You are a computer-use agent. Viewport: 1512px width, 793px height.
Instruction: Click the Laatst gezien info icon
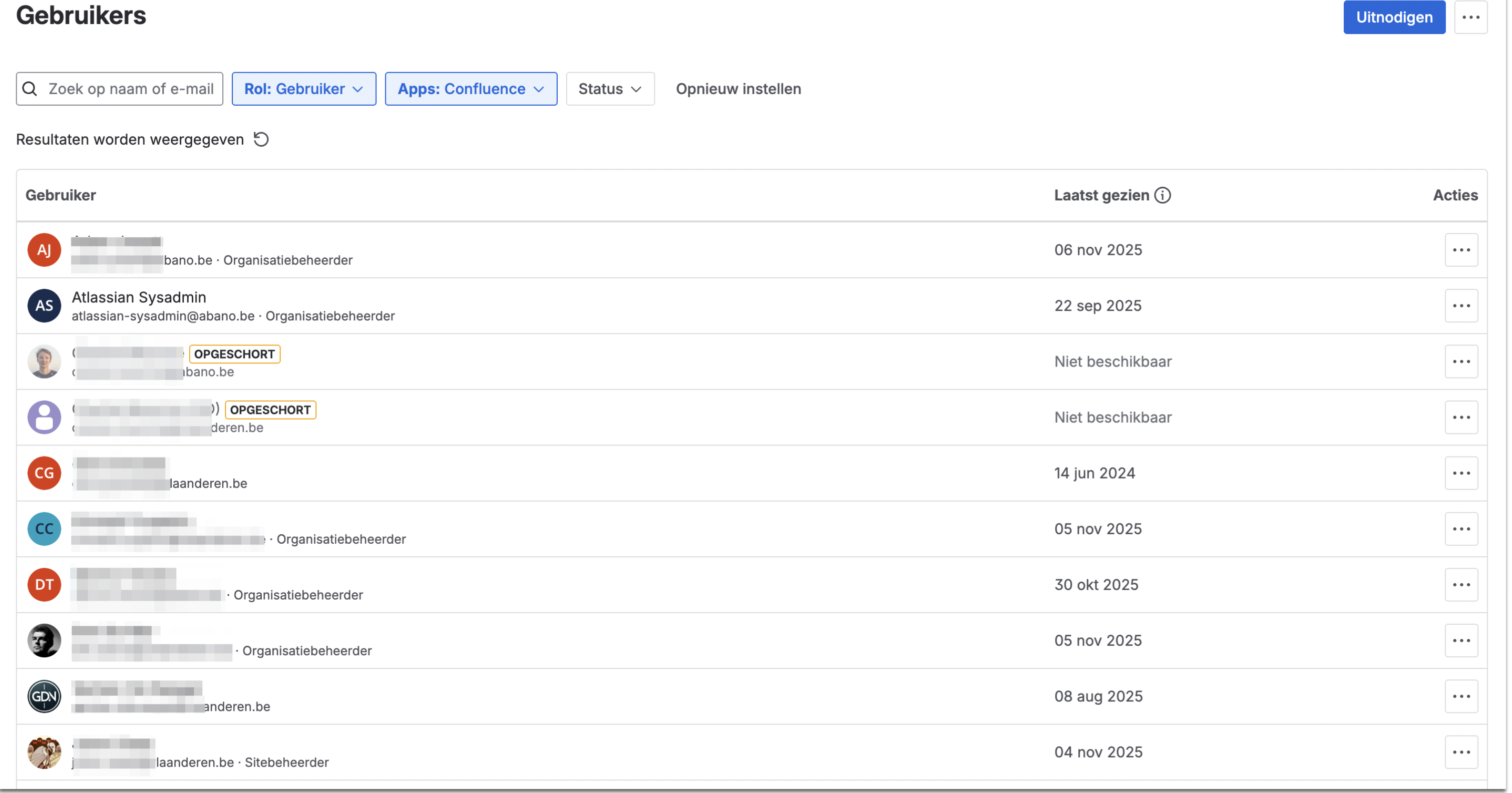tap(1162, 195)
